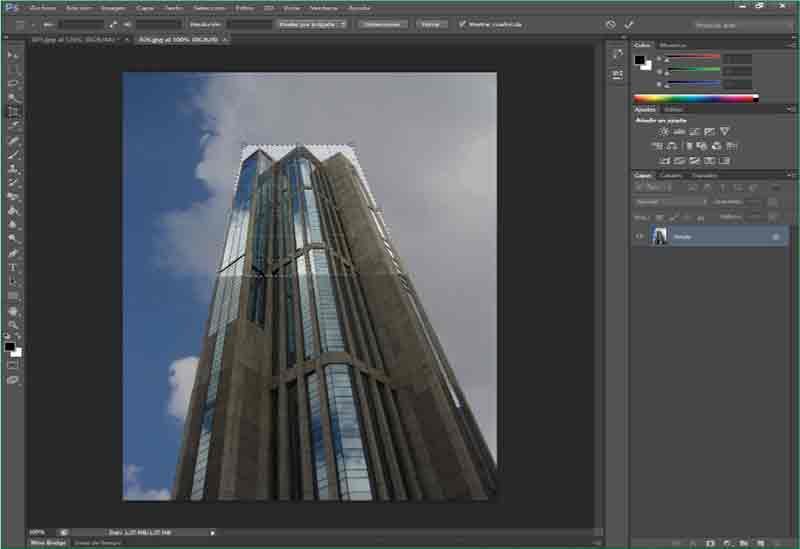Image resolution: width=800 pixels, height=549 pixels.
Task: Click the 'Borrar' button in options bar
Action: pos(430,23)
